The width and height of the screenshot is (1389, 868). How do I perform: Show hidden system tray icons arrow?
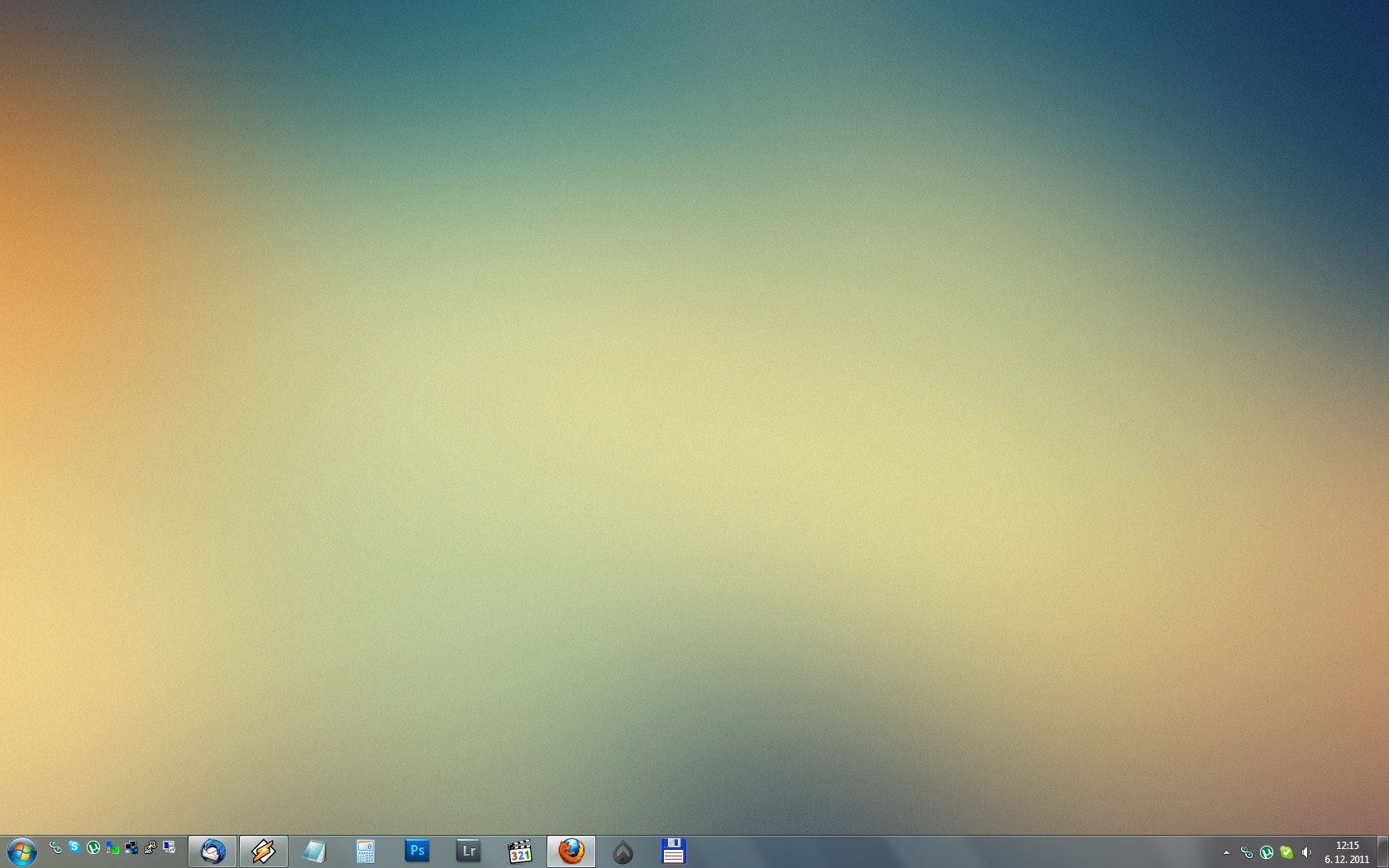(x=1226, y=852)
